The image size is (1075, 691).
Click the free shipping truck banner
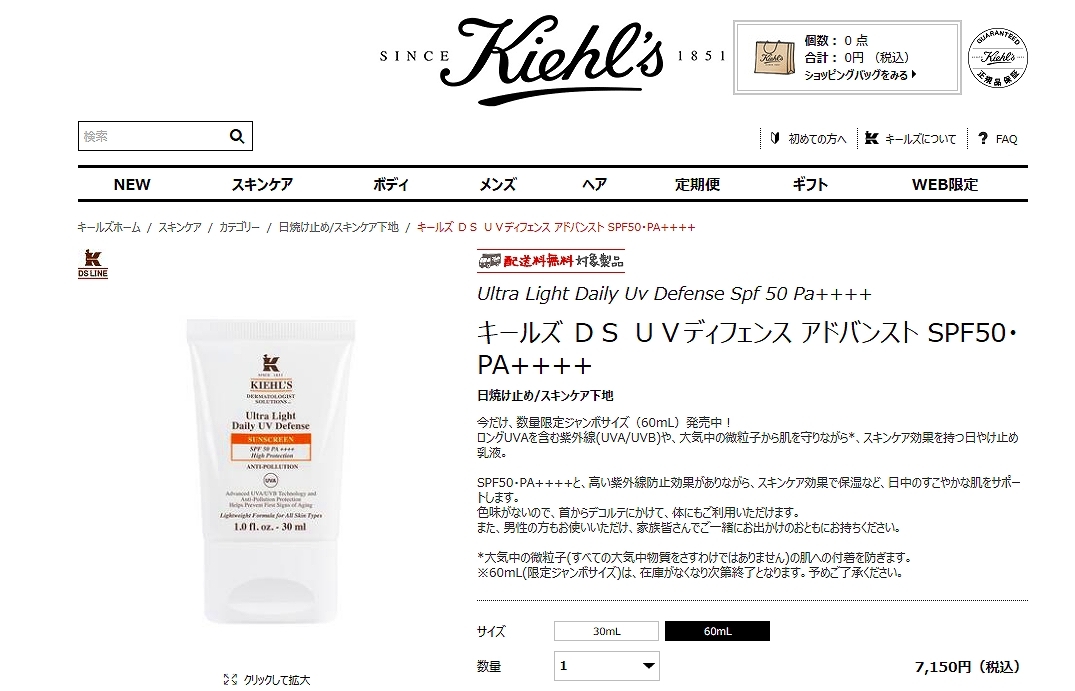[551, 260]
